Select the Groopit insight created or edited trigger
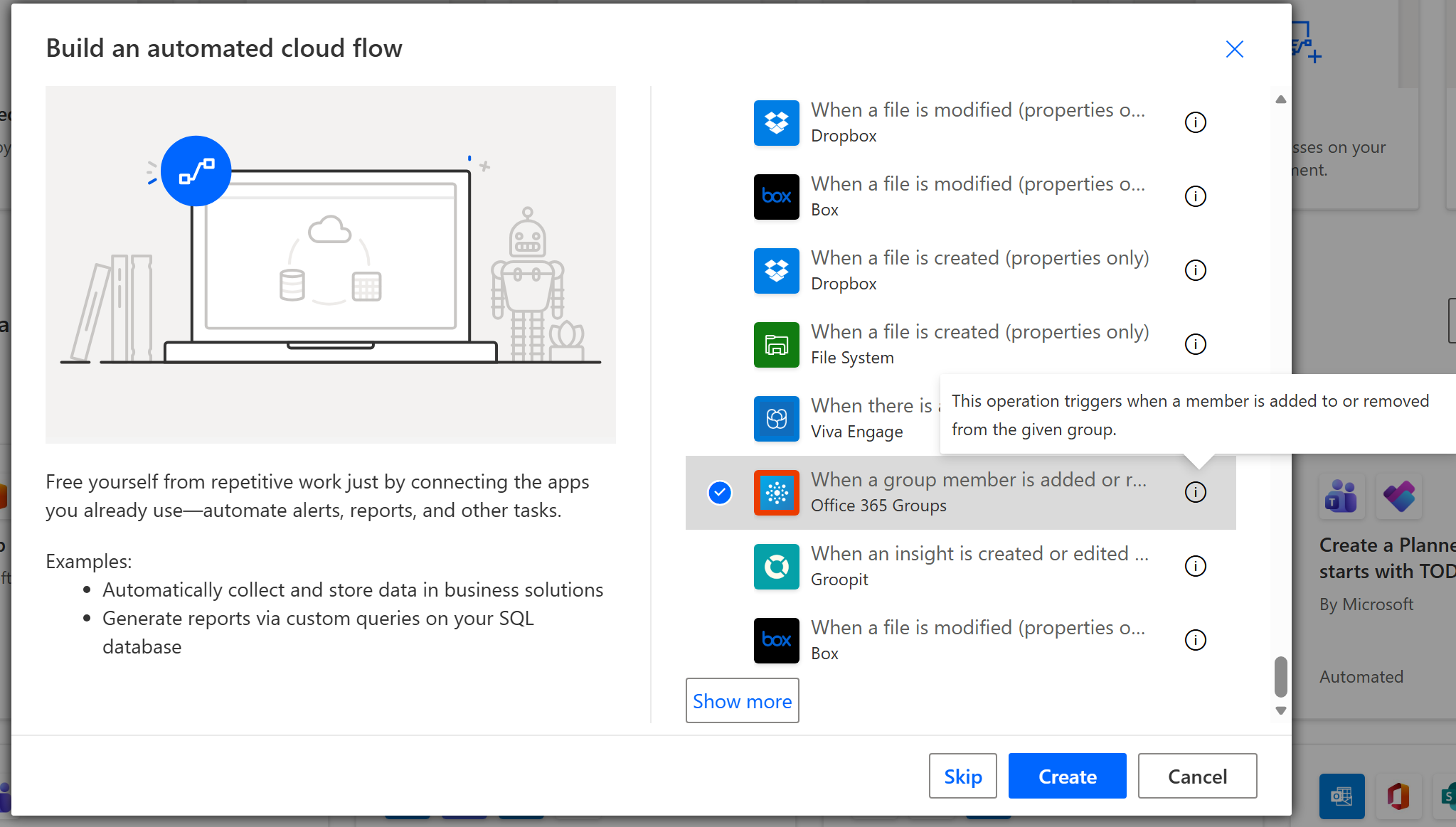 tap(979, 566)
